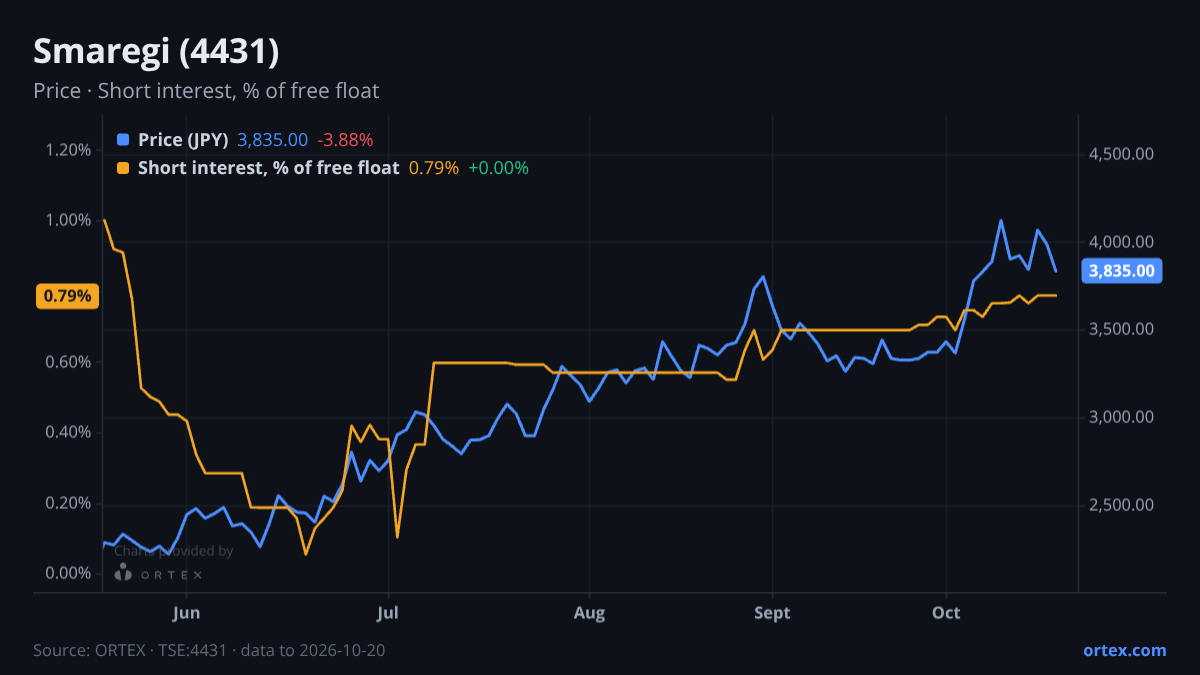This screenshot has width=1200, height=675.
Task: Click the 4,000.00 right axis label
Action: (1123, 242)
